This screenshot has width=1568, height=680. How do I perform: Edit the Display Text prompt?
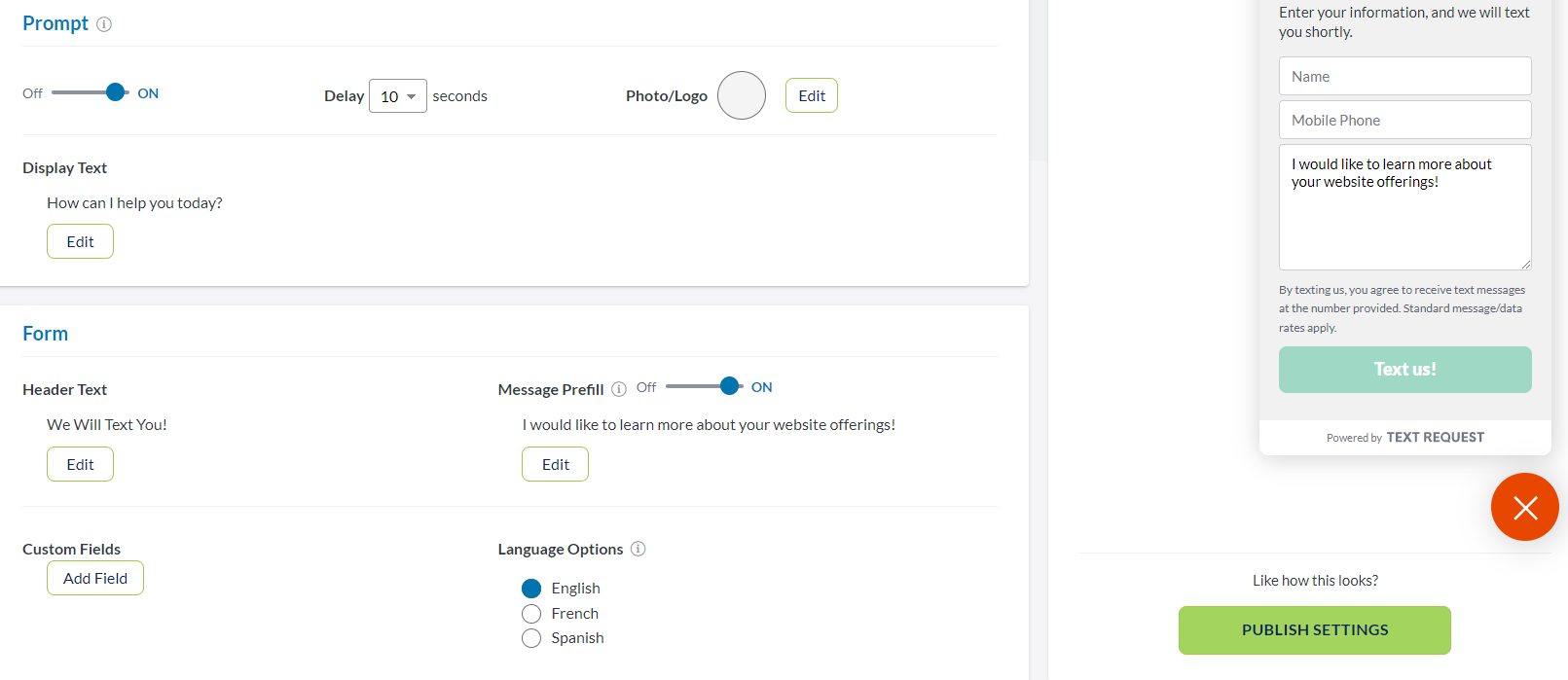point(80,241)
